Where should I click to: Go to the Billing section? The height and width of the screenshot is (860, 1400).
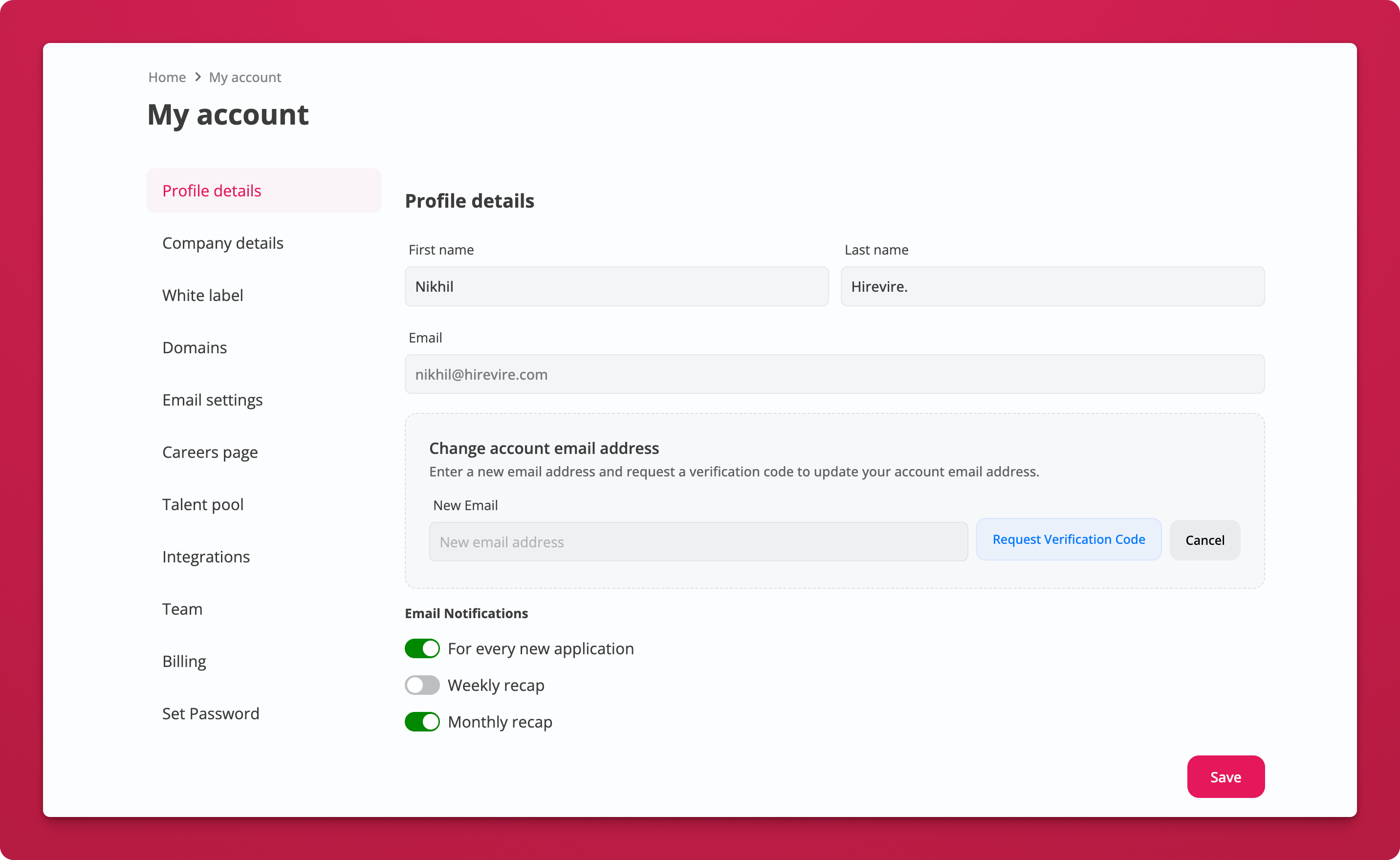coord(184,662)
